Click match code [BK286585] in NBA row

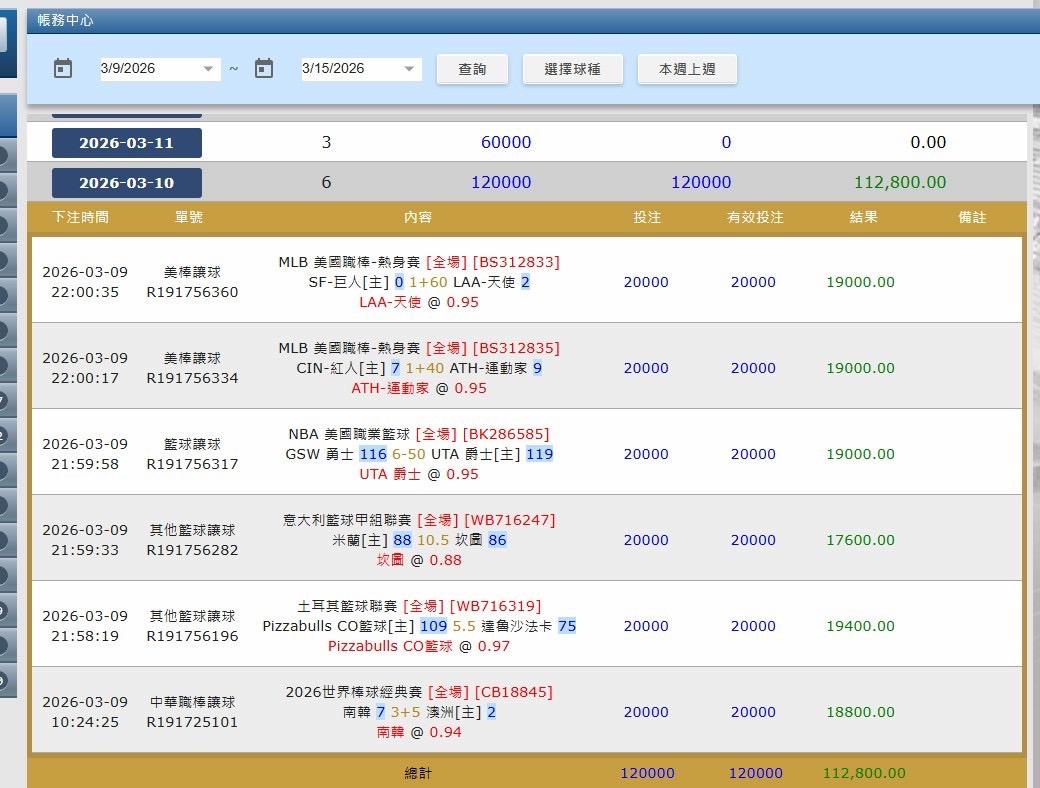506,434
